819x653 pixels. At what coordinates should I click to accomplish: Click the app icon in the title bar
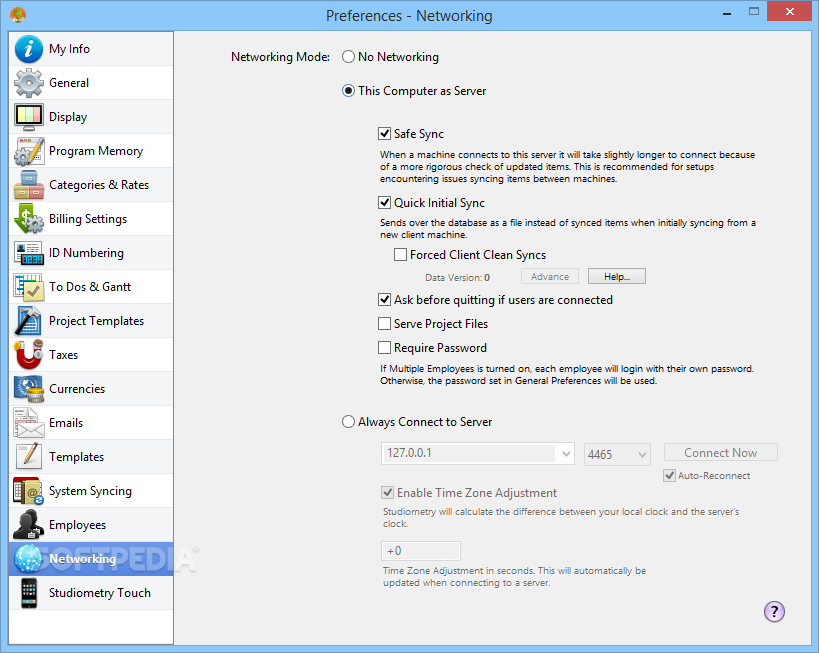pos(18,15)
